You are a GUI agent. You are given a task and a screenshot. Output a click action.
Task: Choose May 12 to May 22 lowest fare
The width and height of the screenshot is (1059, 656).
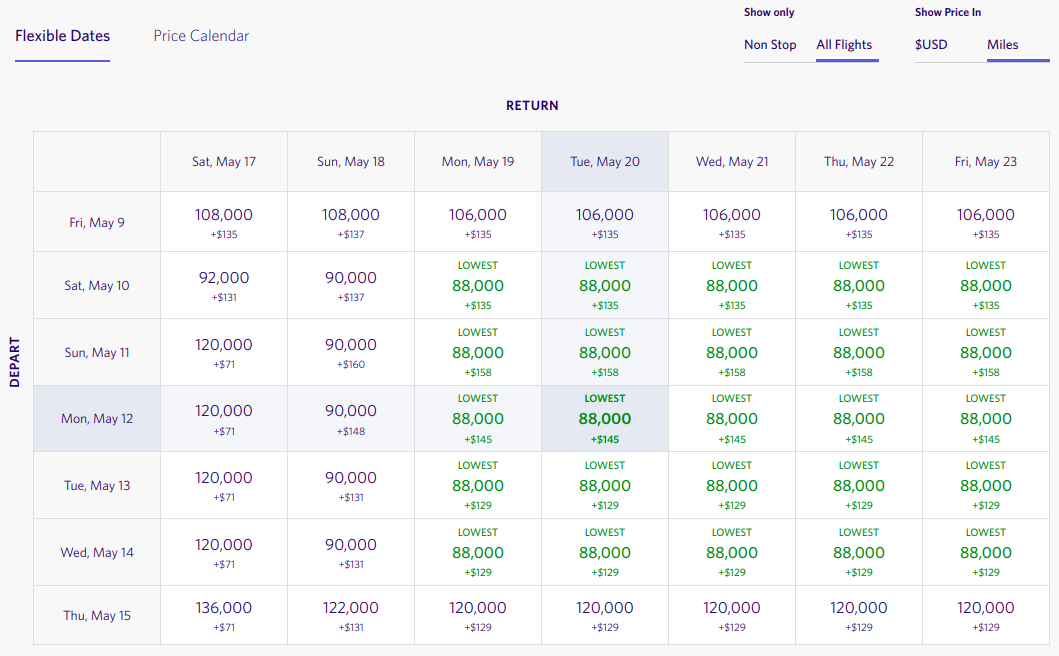coord(858,418)
